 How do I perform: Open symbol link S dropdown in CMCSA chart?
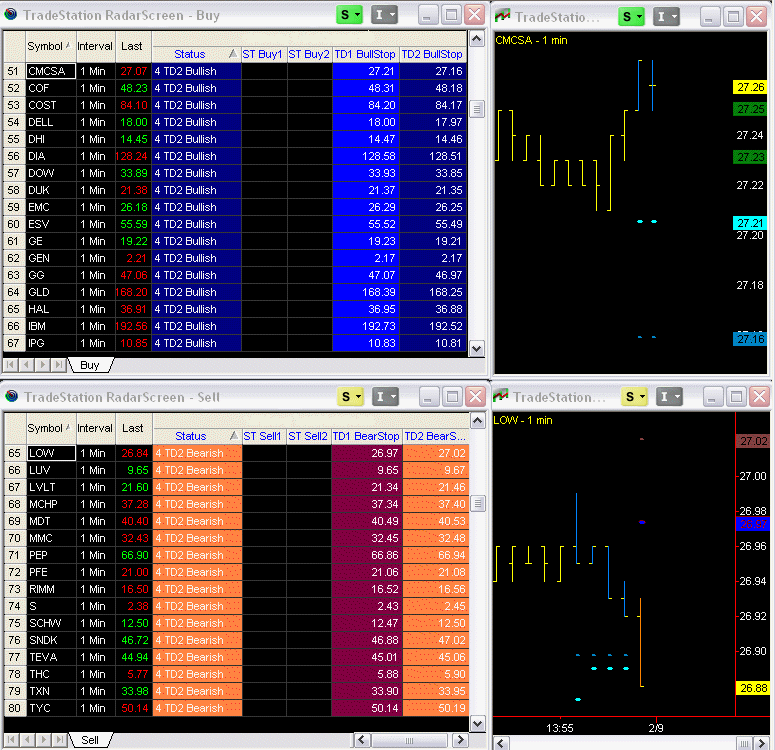[x=631, y=17]
